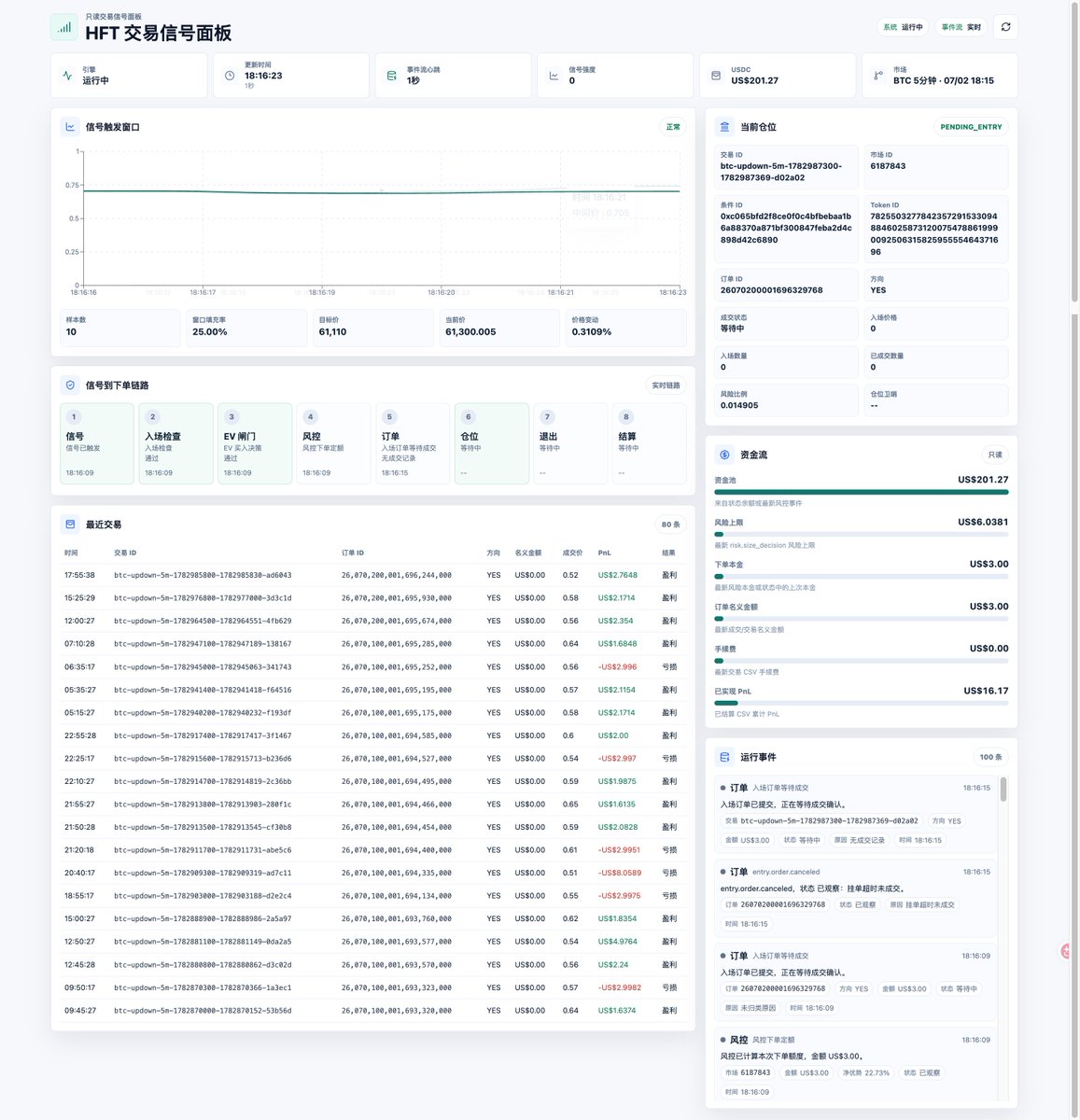The height and width of the screenshot is (1120, 1080).
Task: Click the database icon in 事件流心跳 card
Action: click(x=392, y=76)
